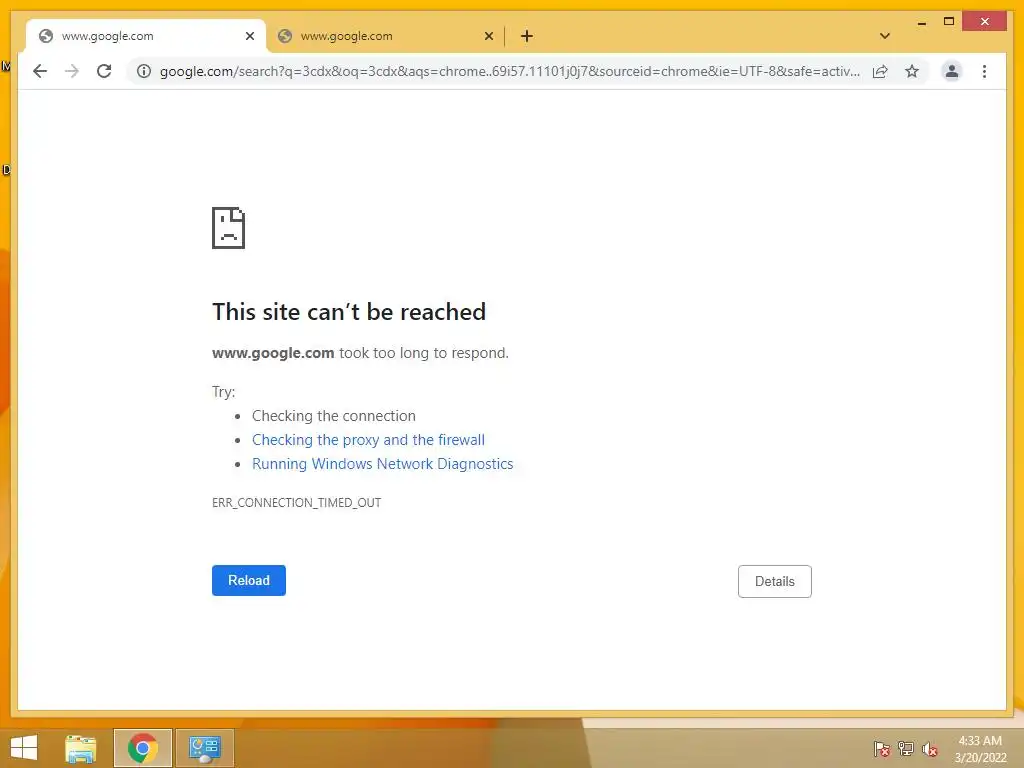Close the first www.google.com tab

point(249,36)
